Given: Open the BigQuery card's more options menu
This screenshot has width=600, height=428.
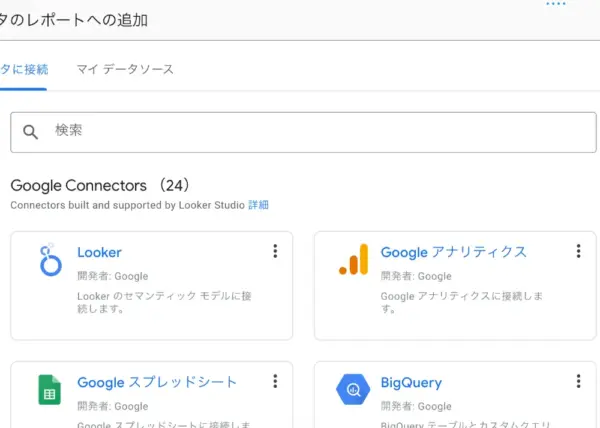Looking at the screenshot, I should pos(579,381).
